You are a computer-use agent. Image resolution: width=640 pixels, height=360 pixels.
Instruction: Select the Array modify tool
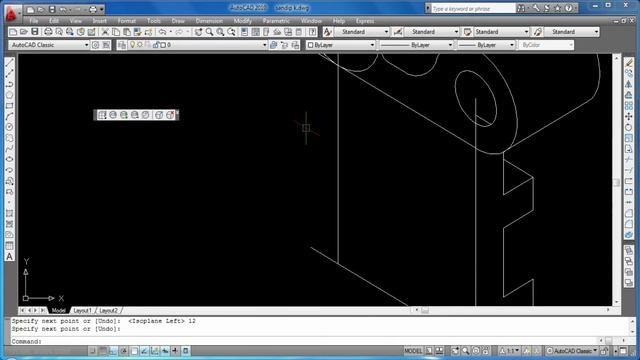[x=629, y=106]
